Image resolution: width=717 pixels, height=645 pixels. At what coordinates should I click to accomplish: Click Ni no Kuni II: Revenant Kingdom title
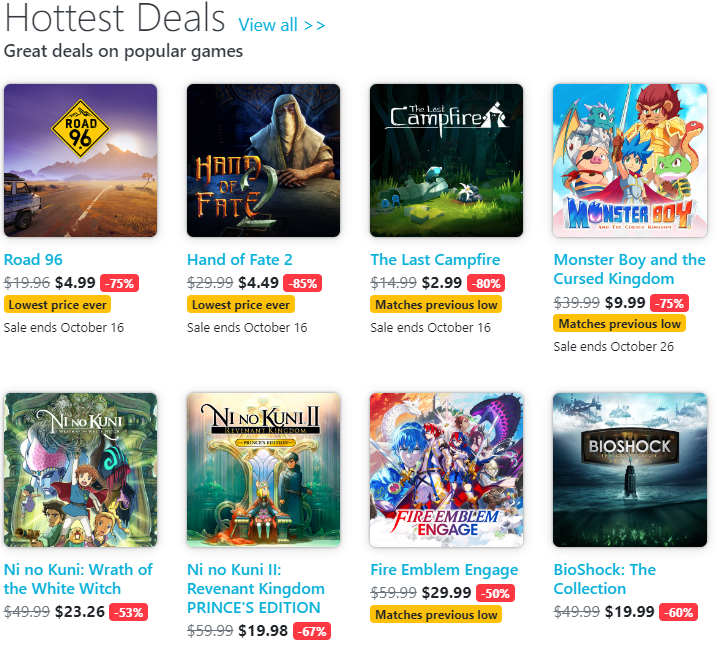pos(255,589)
